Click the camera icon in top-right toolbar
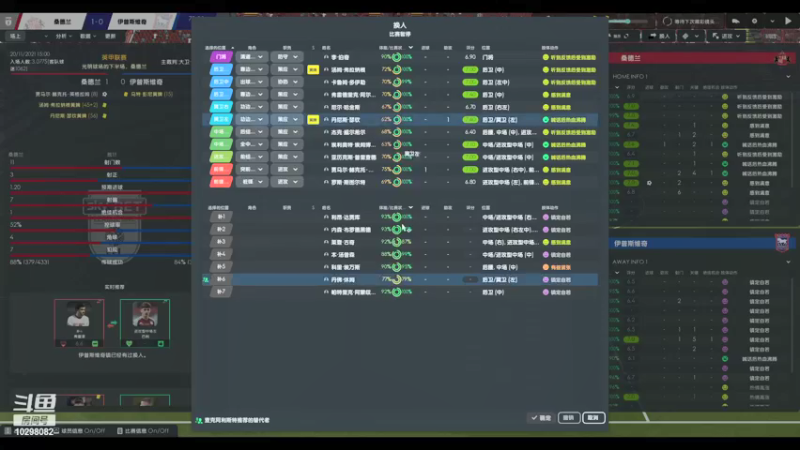800x450 pixels. pos(735,21)
